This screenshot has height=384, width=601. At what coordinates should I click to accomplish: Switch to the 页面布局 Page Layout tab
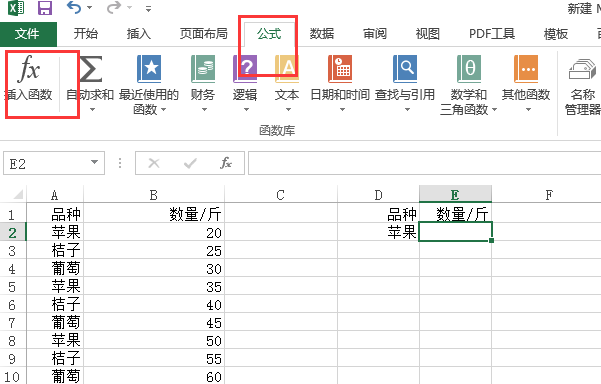coord(204,34)
